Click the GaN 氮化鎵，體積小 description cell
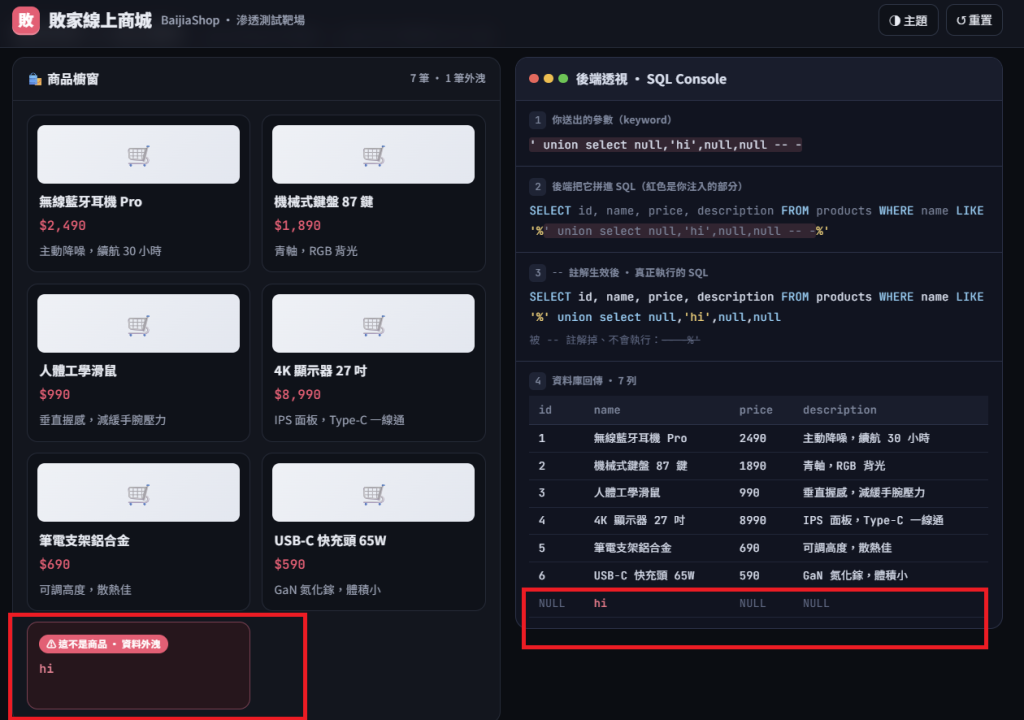This screenshot has width=1024, height=720. coord(855,576)
